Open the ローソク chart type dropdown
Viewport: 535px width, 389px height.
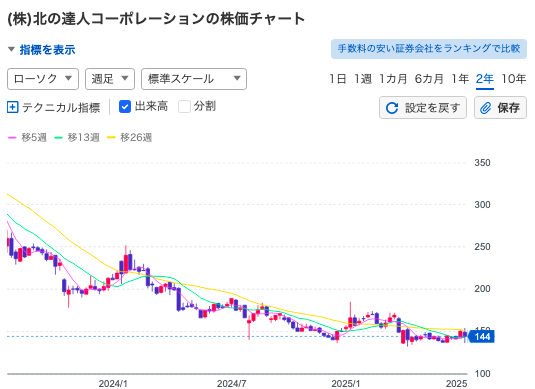pos(43,79)
